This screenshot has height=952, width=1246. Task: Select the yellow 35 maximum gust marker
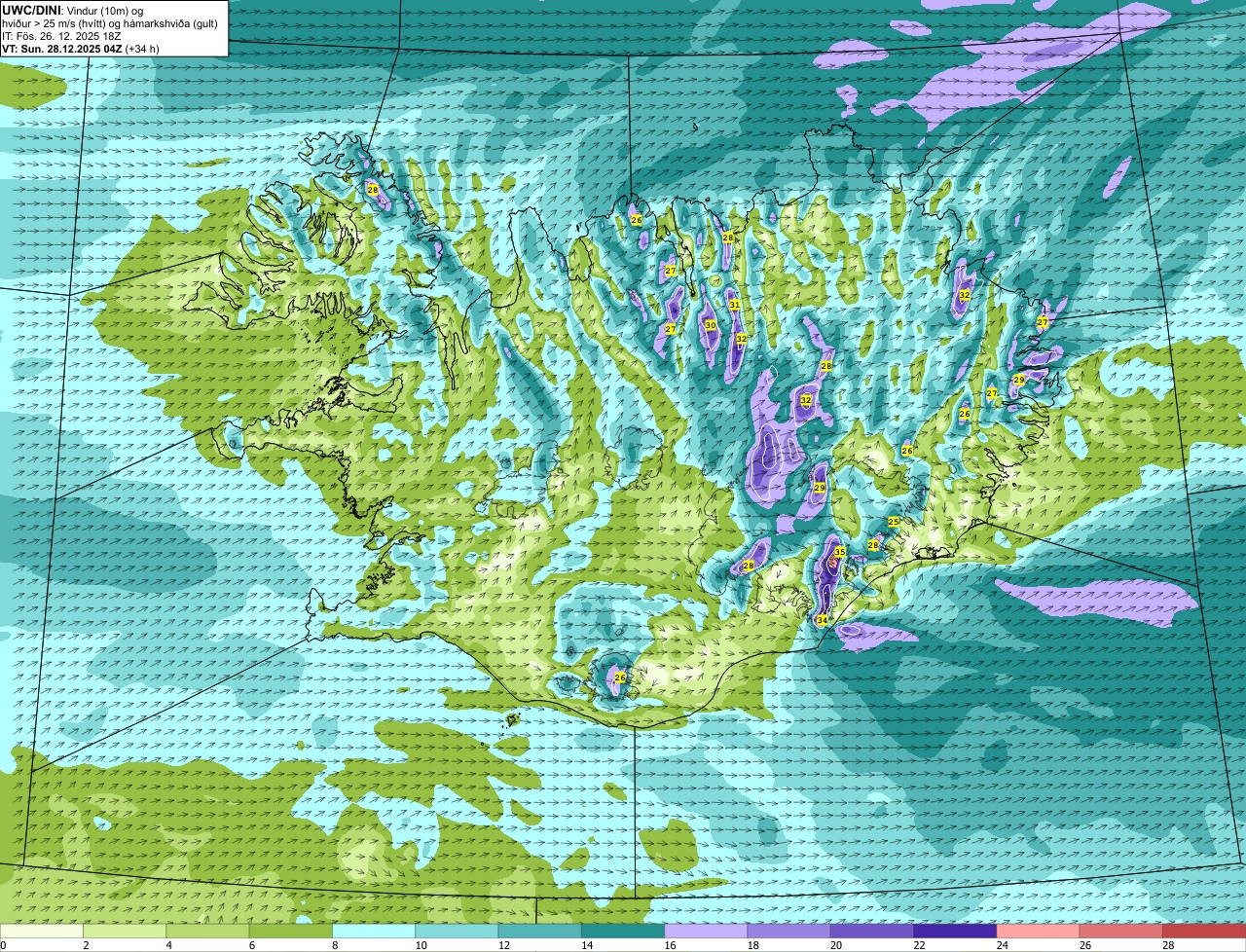tap(839, 552)
